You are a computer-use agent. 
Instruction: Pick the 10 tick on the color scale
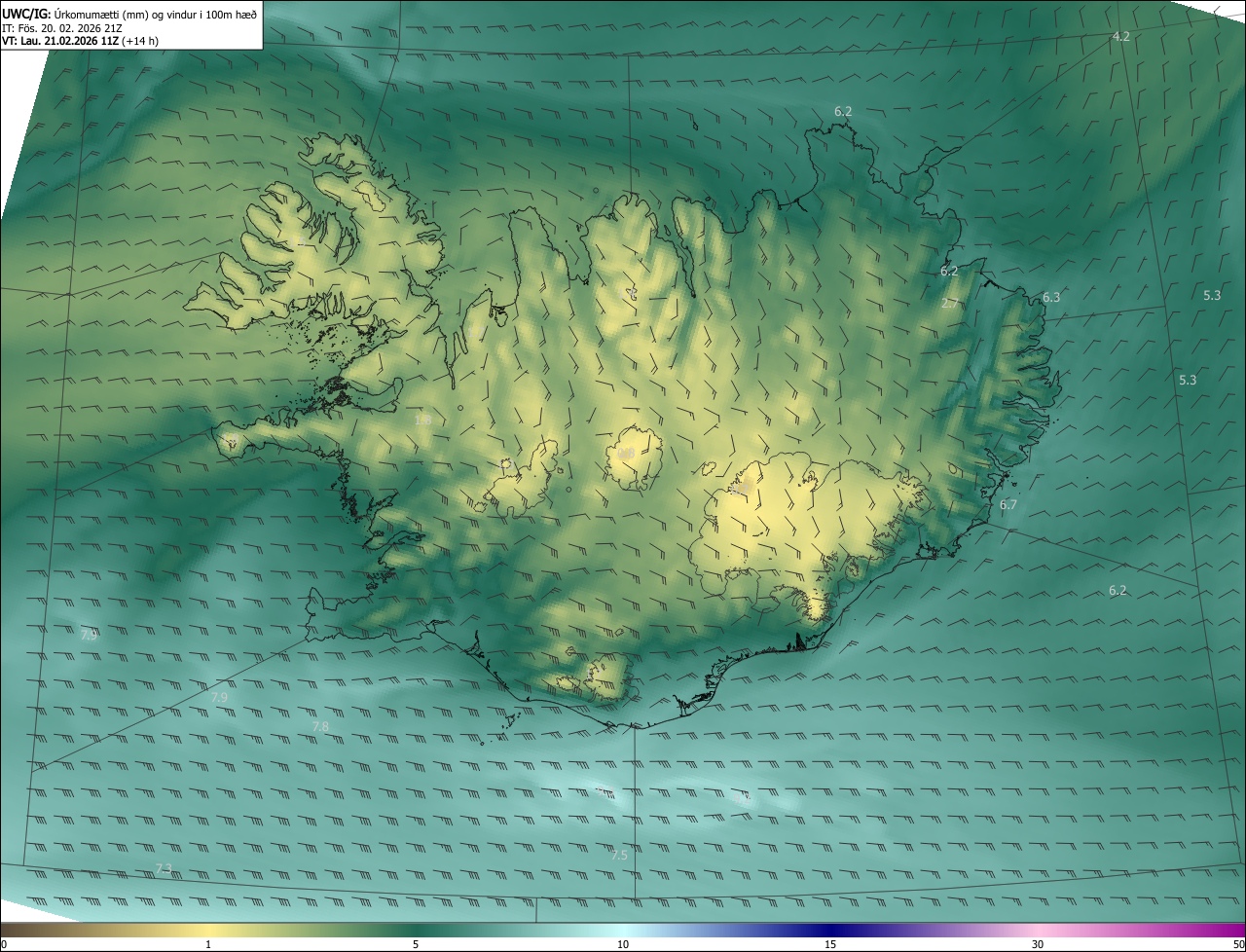(x=623, y=944)
